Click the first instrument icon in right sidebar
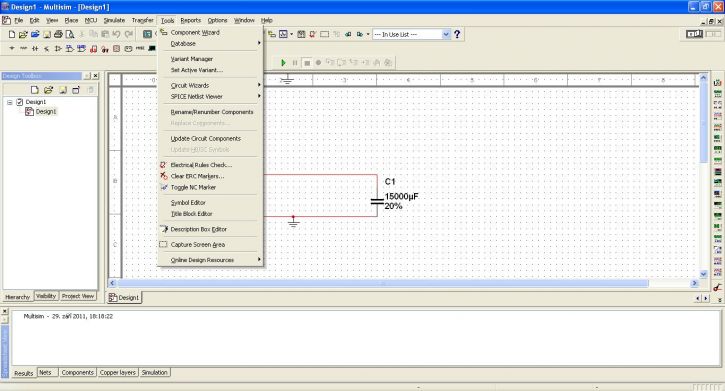The height and width of the screenshot is (391, 725). 718,83
